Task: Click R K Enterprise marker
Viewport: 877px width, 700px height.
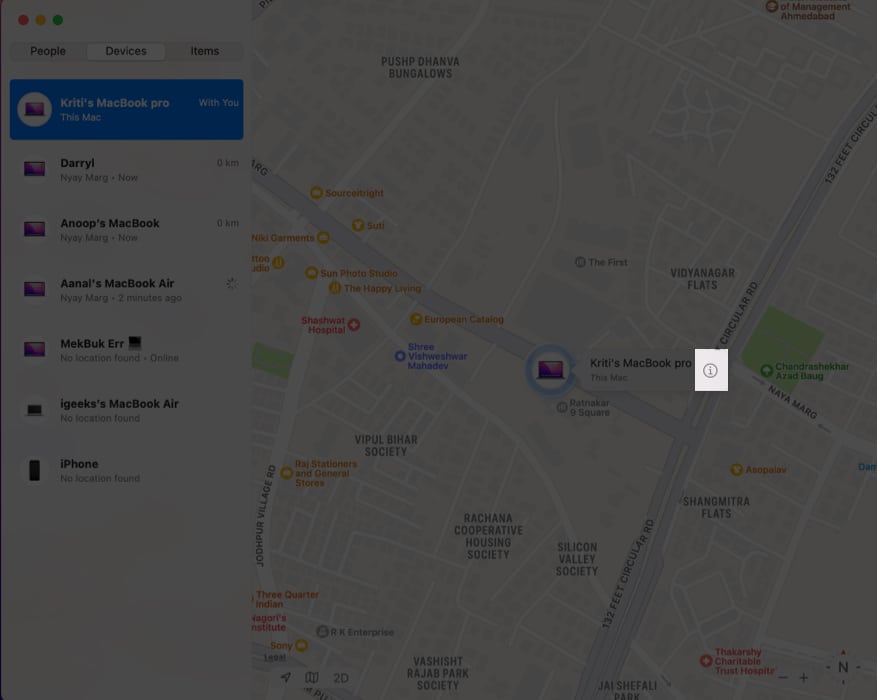Action: (323, 632)
